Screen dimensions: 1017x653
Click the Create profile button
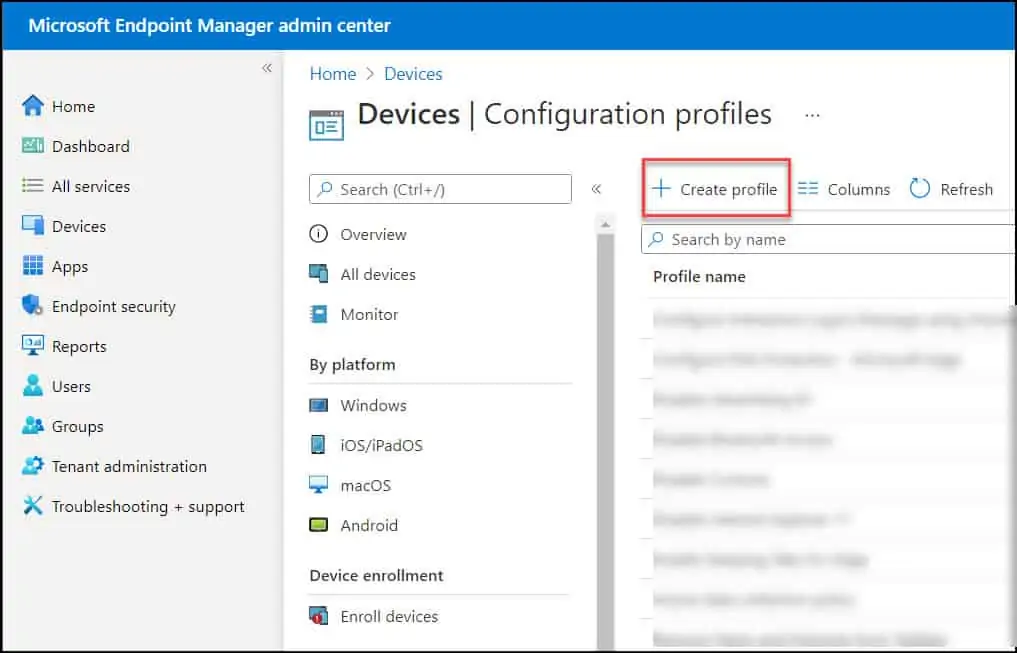tap(716, 188)
